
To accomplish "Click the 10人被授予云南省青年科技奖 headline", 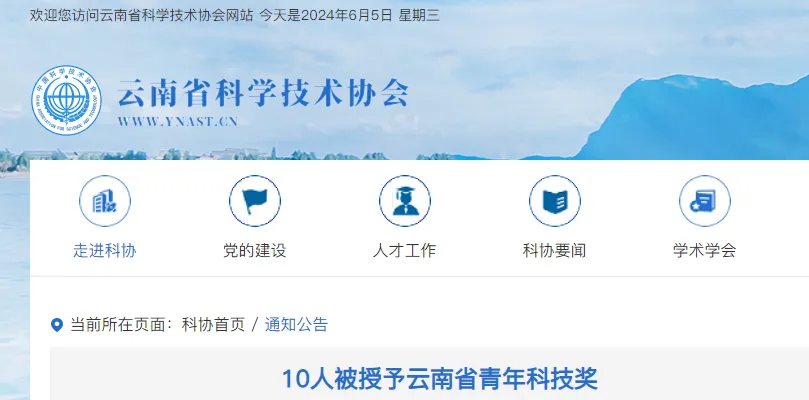I will point(440,379).
